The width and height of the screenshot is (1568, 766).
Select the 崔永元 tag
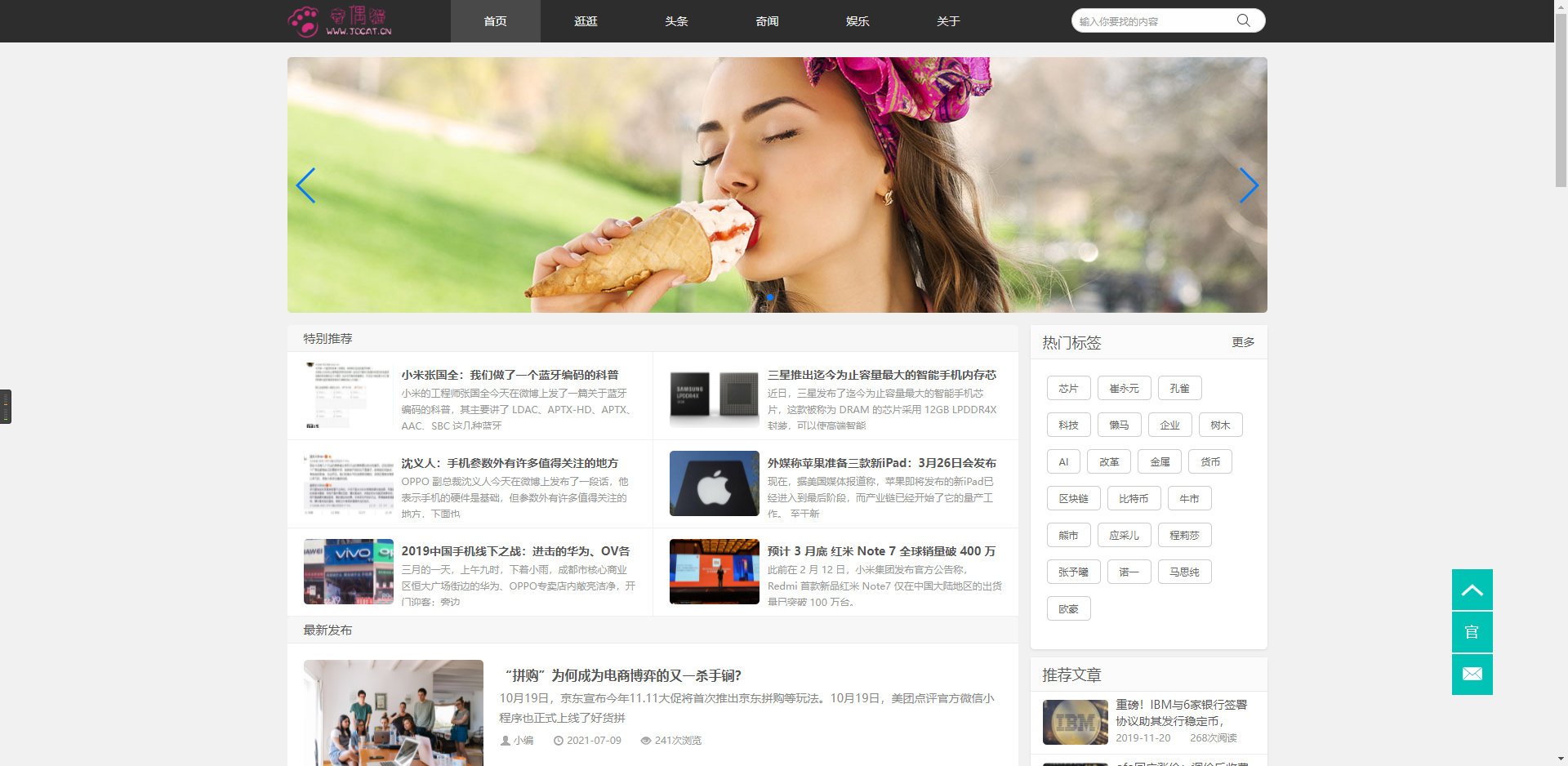(1124, 388)
